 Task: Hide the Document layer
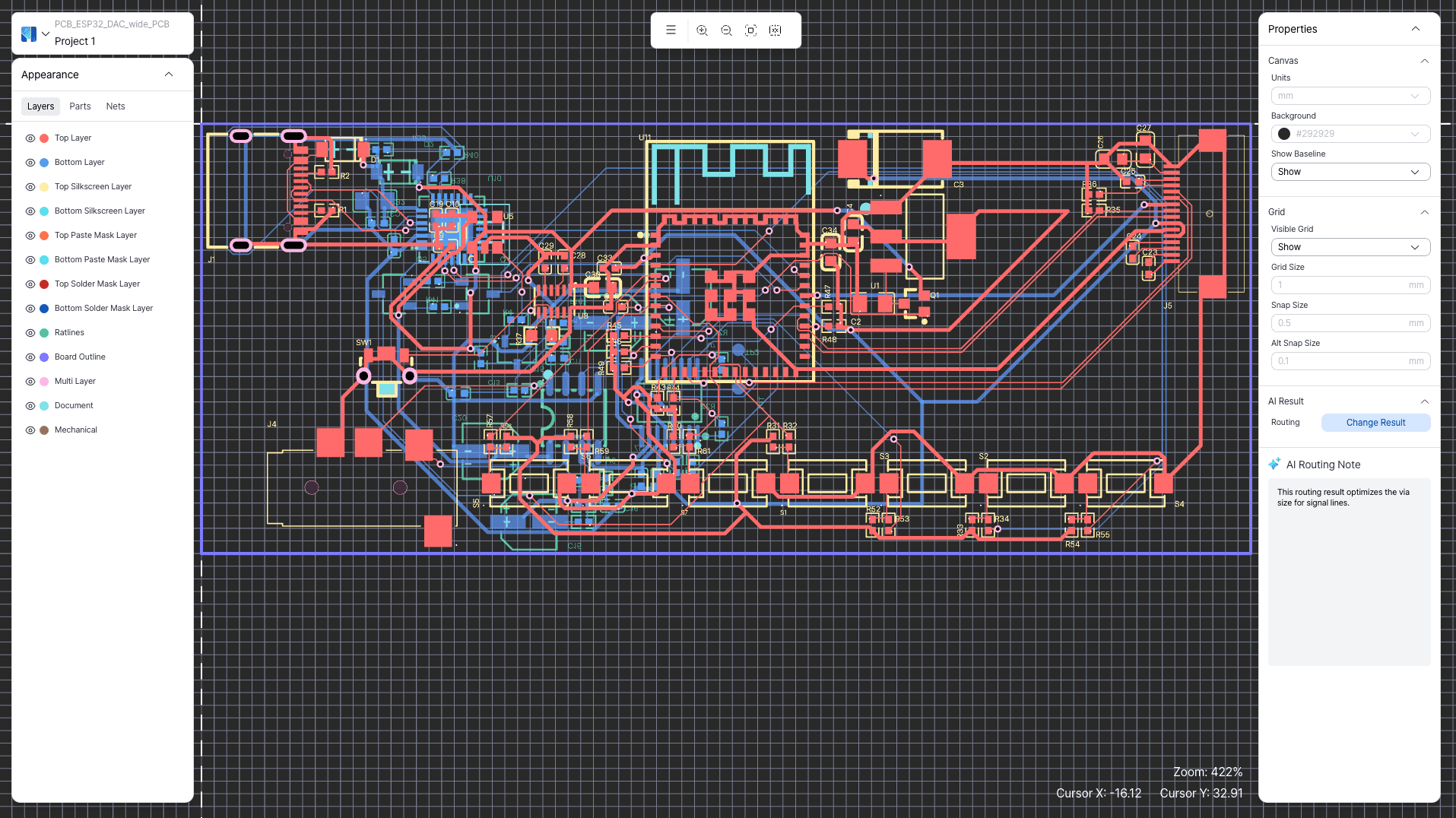pos(30,406)
